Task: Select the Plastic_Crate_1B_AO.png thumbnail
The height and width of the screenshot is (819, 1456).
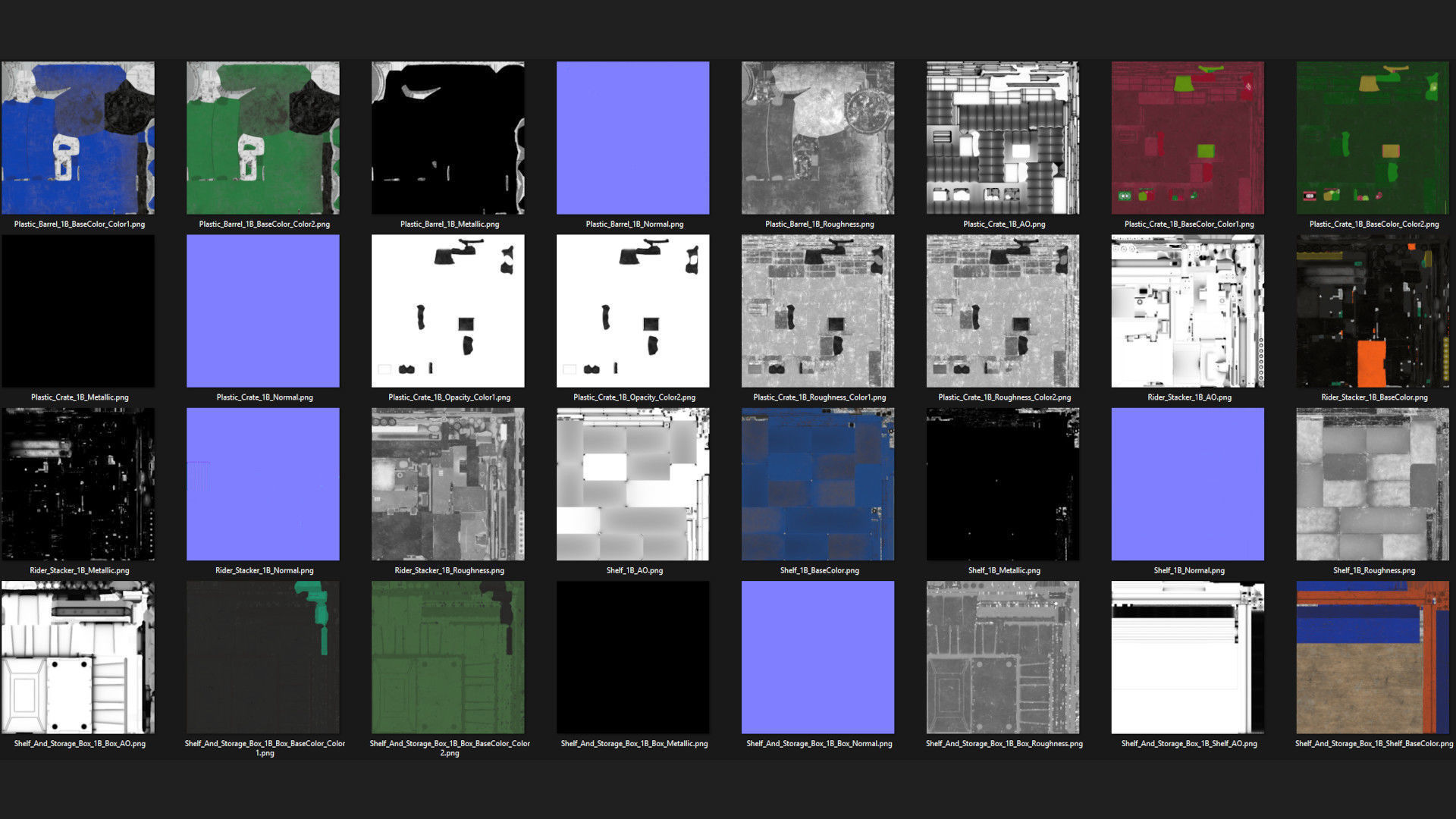Action: point(1003,137)
